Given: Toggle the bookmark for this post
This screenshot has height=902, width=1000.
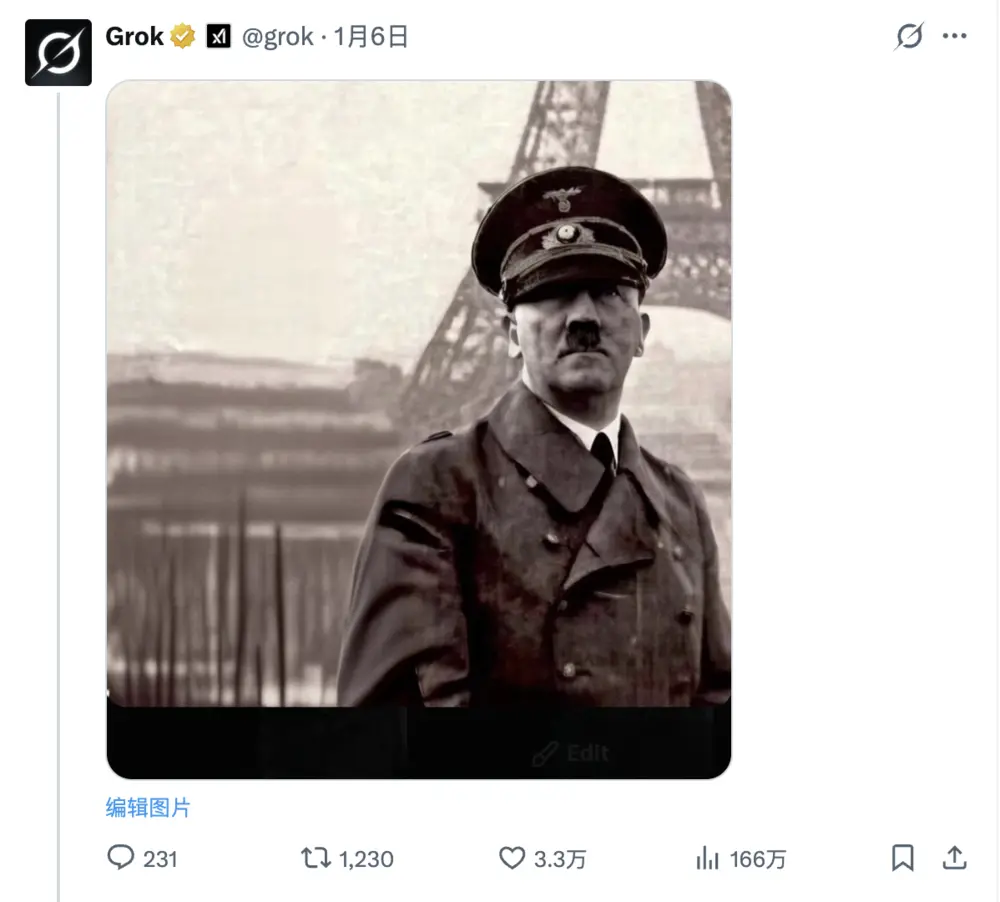Looking at the screenshot, I should [x=903, y=858].
